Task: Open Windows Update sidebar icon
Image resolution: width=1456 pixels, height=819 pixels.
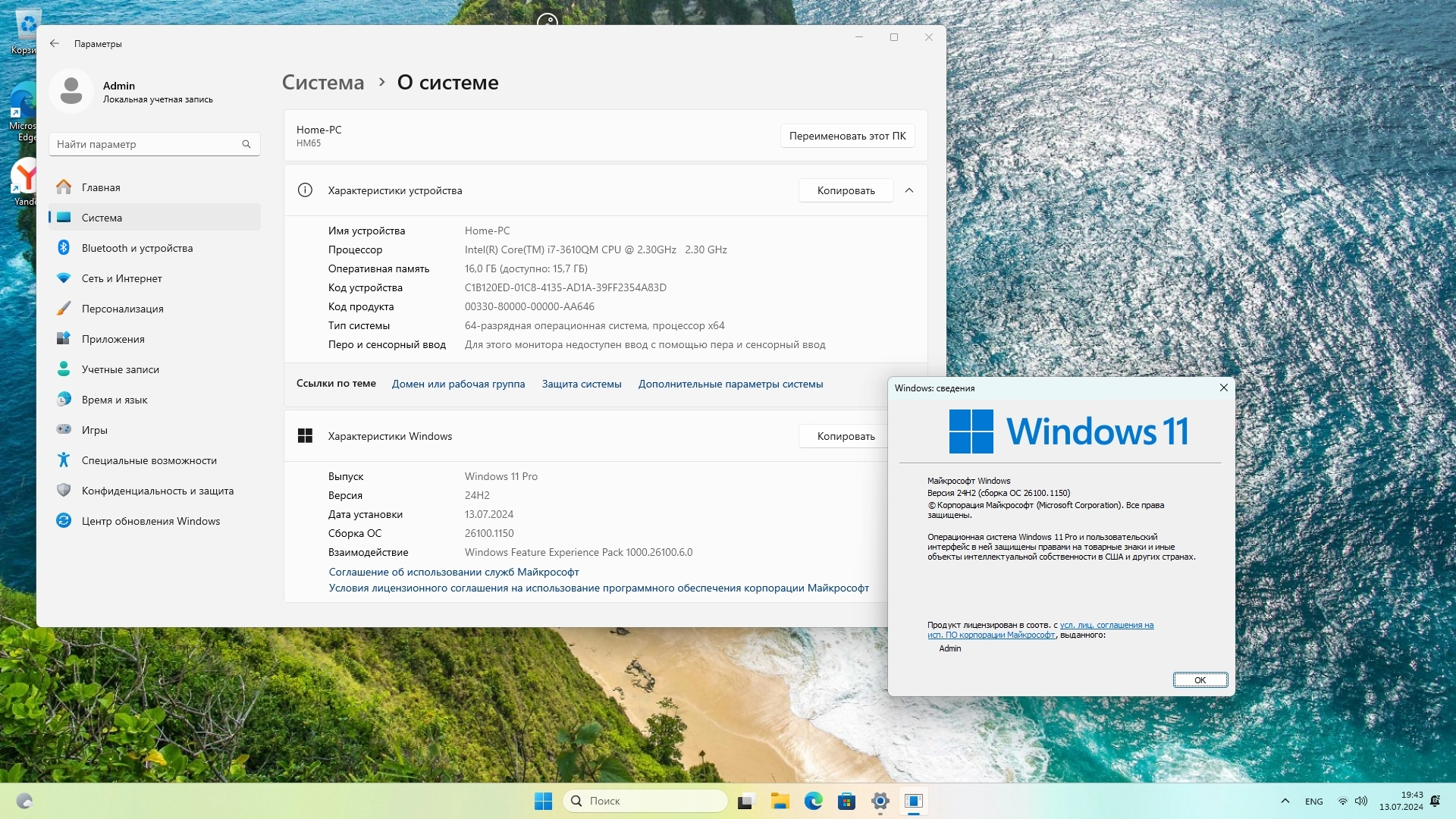Action: point(64,521)
